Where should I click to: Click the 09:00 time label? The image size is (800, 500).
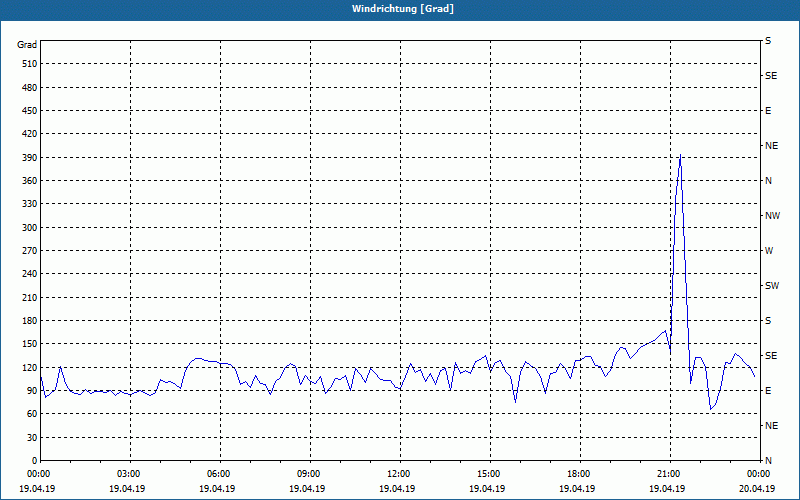pos(310,474)
